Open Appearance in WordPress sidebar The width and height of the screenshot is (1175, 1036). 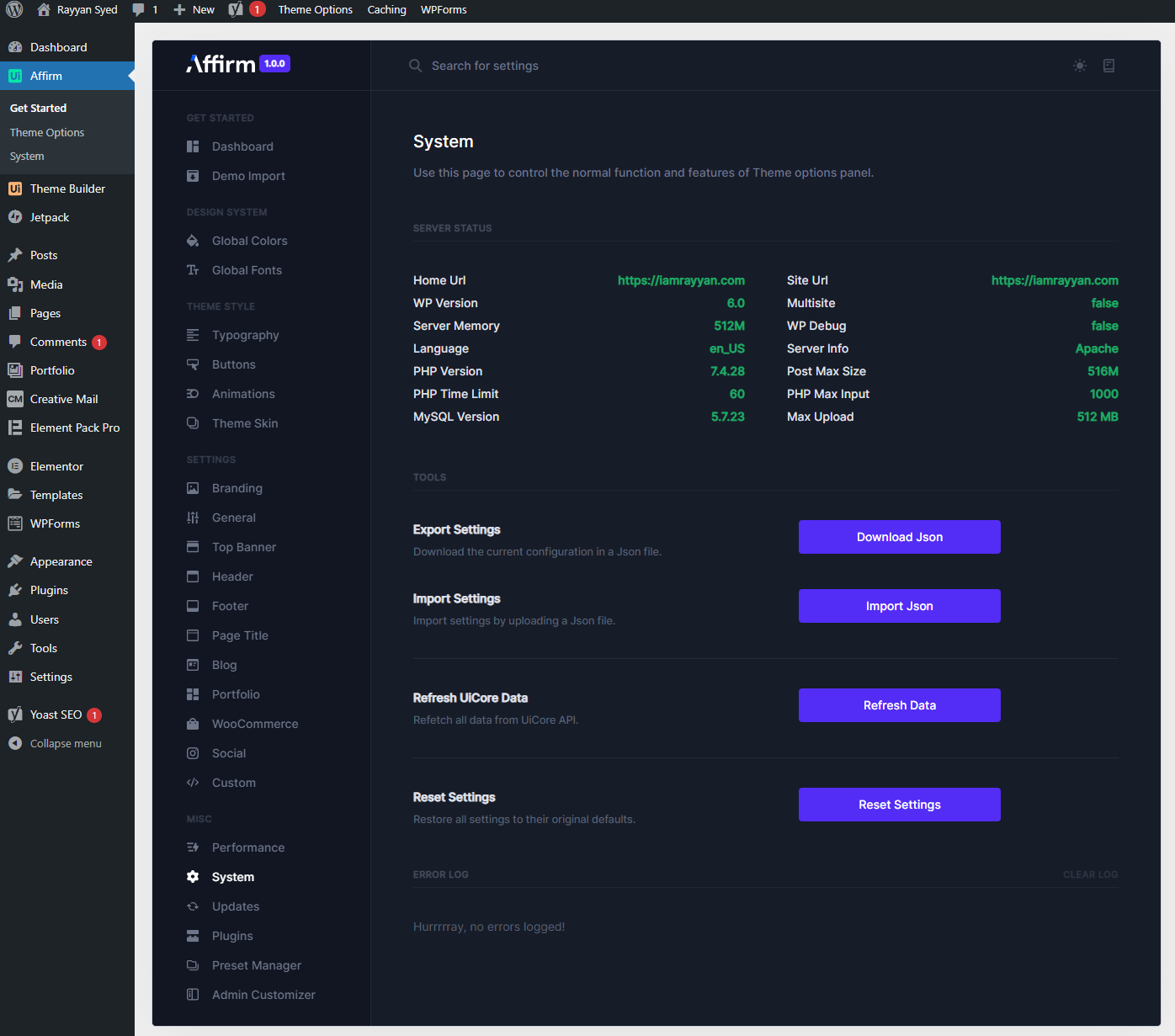[x=67, y=561]
